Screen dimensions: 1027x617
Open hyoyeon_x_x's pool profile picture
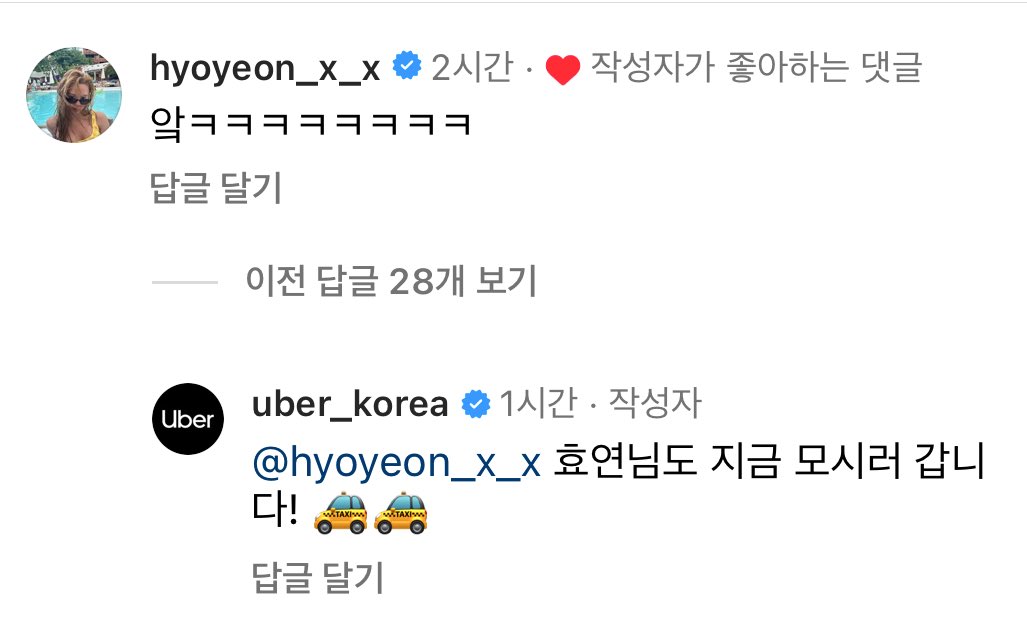point(74,95)
